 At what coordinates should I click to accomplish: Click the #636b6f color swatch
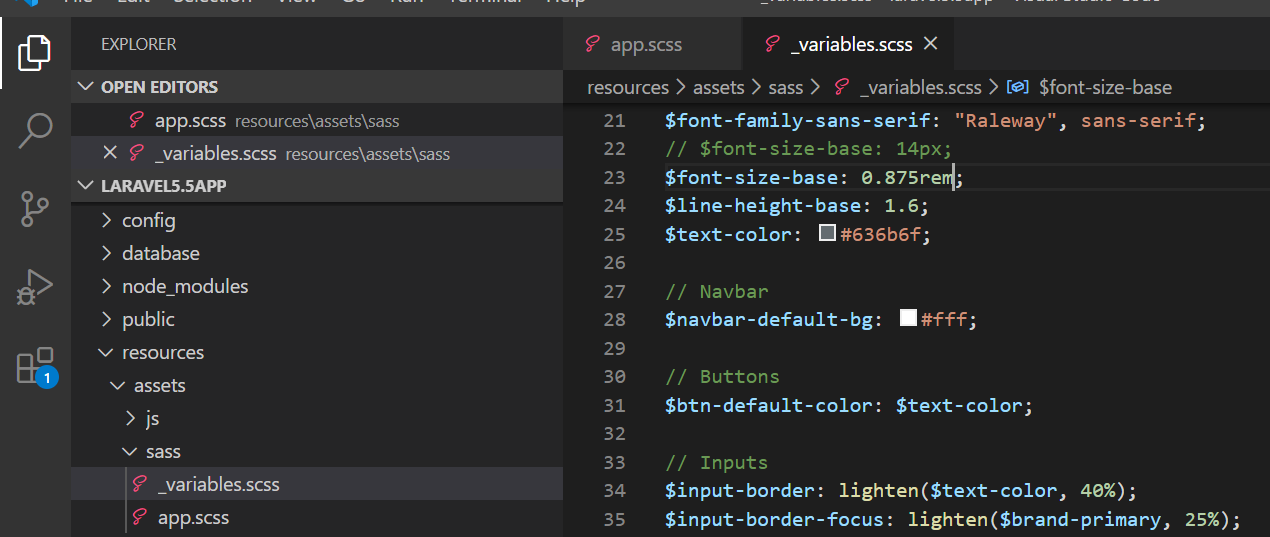[x=827, y=234]
